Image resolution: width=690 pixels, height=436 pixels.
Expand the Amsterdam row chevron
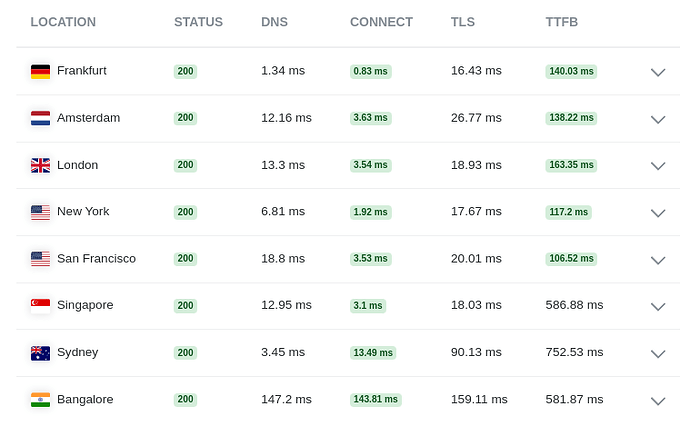(658, 119)
